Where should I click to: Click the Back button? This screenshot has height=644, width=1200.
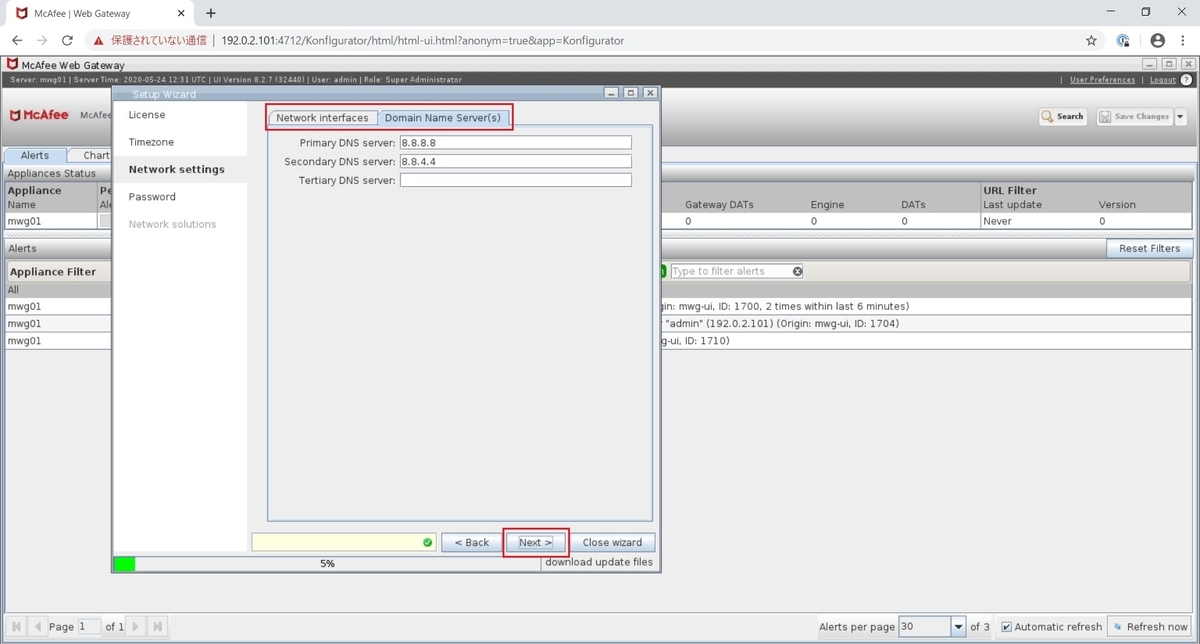pos(471,542)
